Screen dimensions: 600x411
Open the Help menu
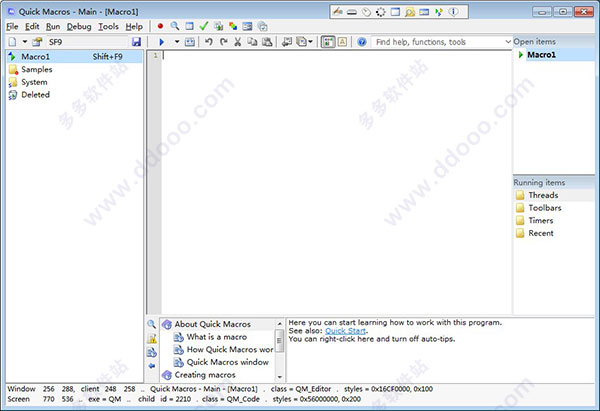[x=134, y=26]
